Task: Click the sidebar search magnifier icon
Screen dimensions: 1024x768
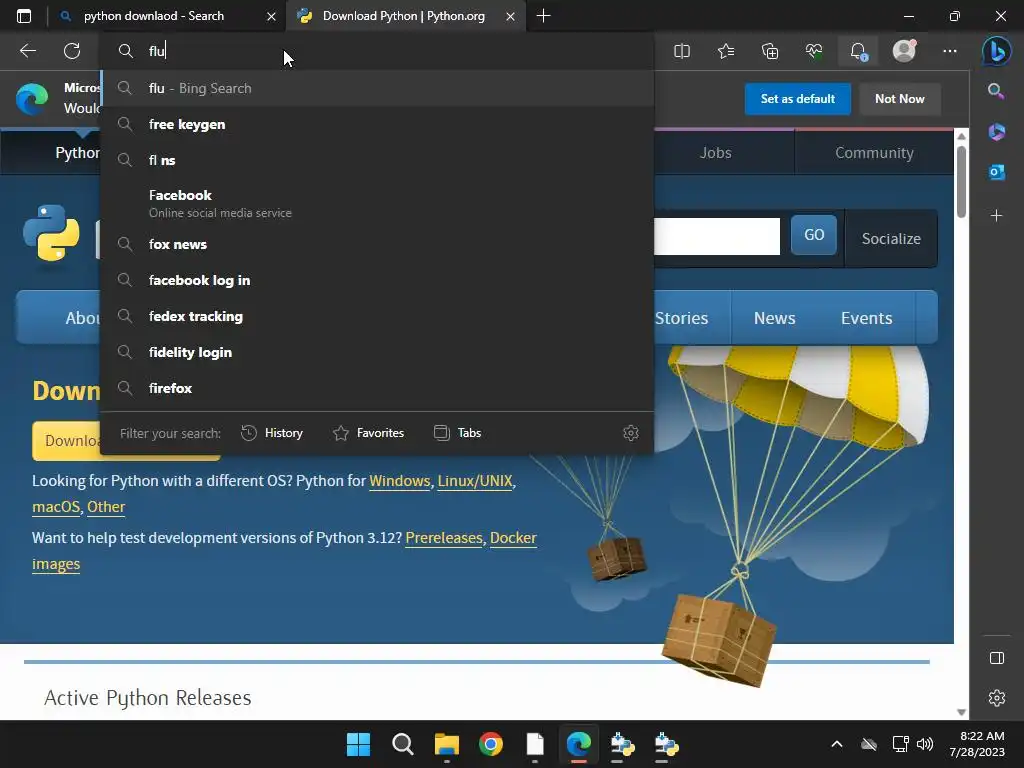Action: click(996, 91)
